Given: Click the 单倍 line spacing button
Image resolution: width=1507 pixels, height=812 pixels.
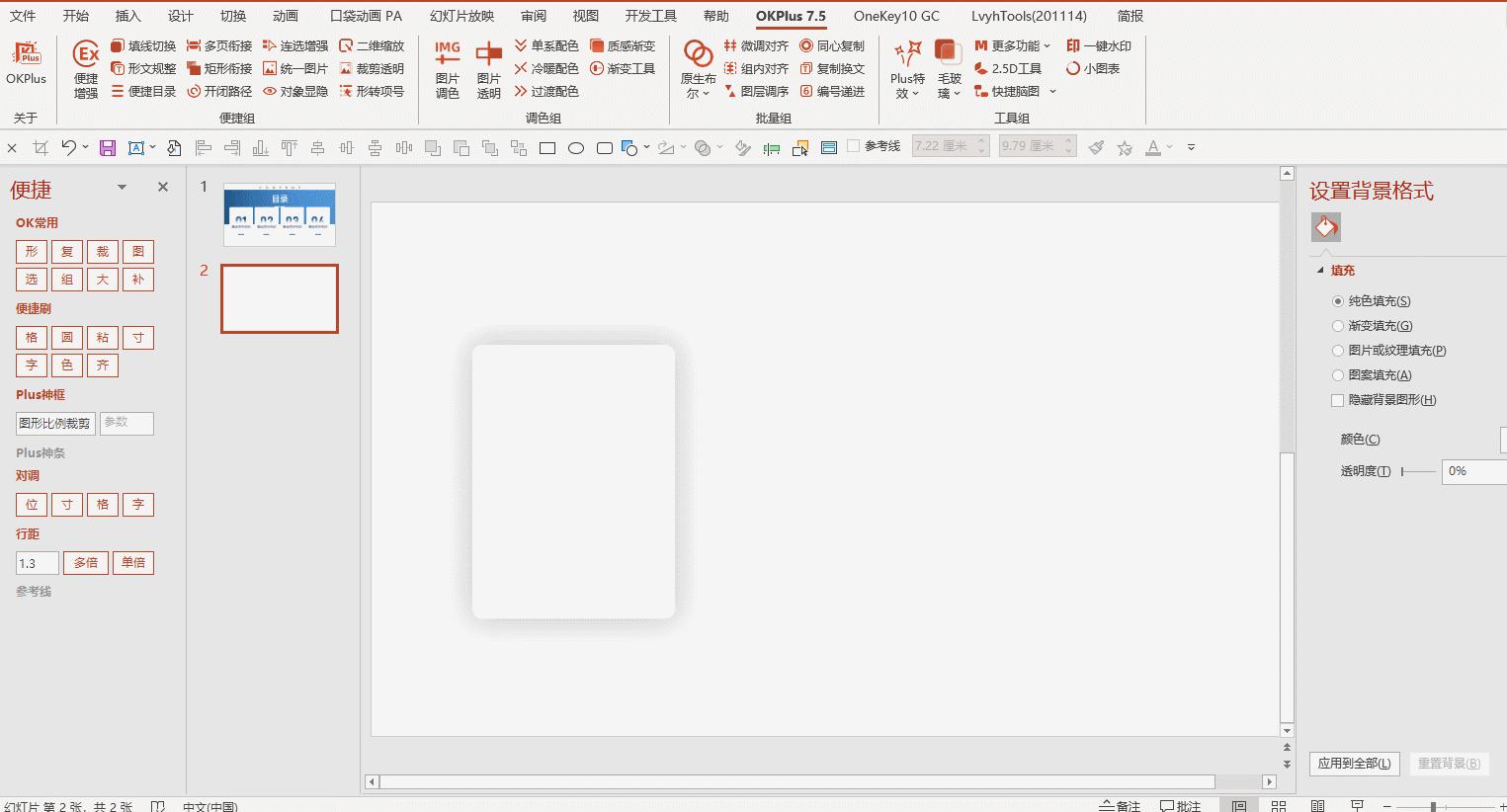Looking at the screenshot, I should [133, 563].
